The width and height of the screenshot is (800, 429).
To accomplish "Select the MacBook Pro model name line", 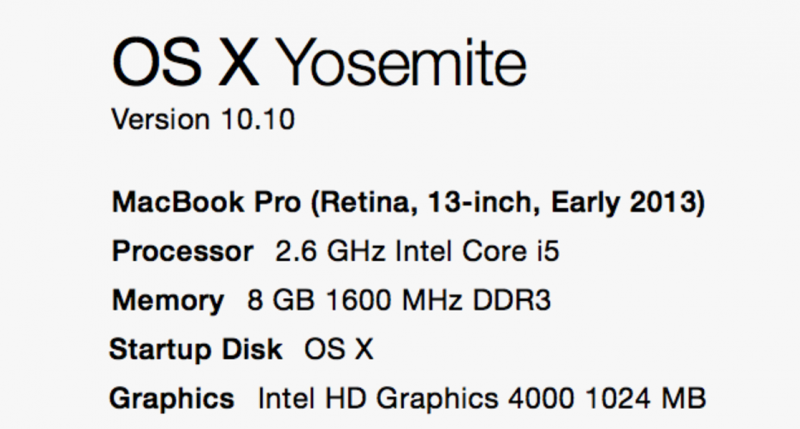I will (x=408, y=202).
